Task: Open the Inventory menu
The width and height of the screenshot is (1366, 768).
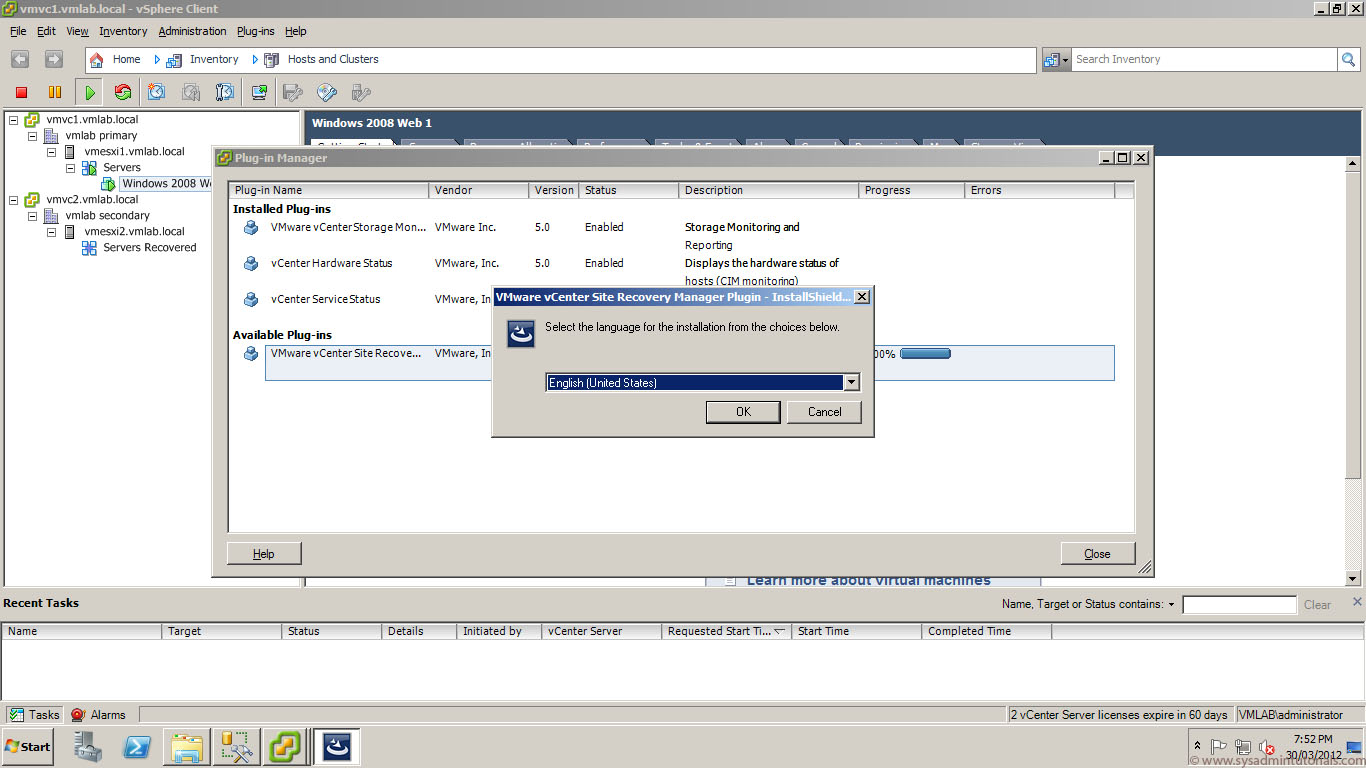Action: tap(123, 31)
